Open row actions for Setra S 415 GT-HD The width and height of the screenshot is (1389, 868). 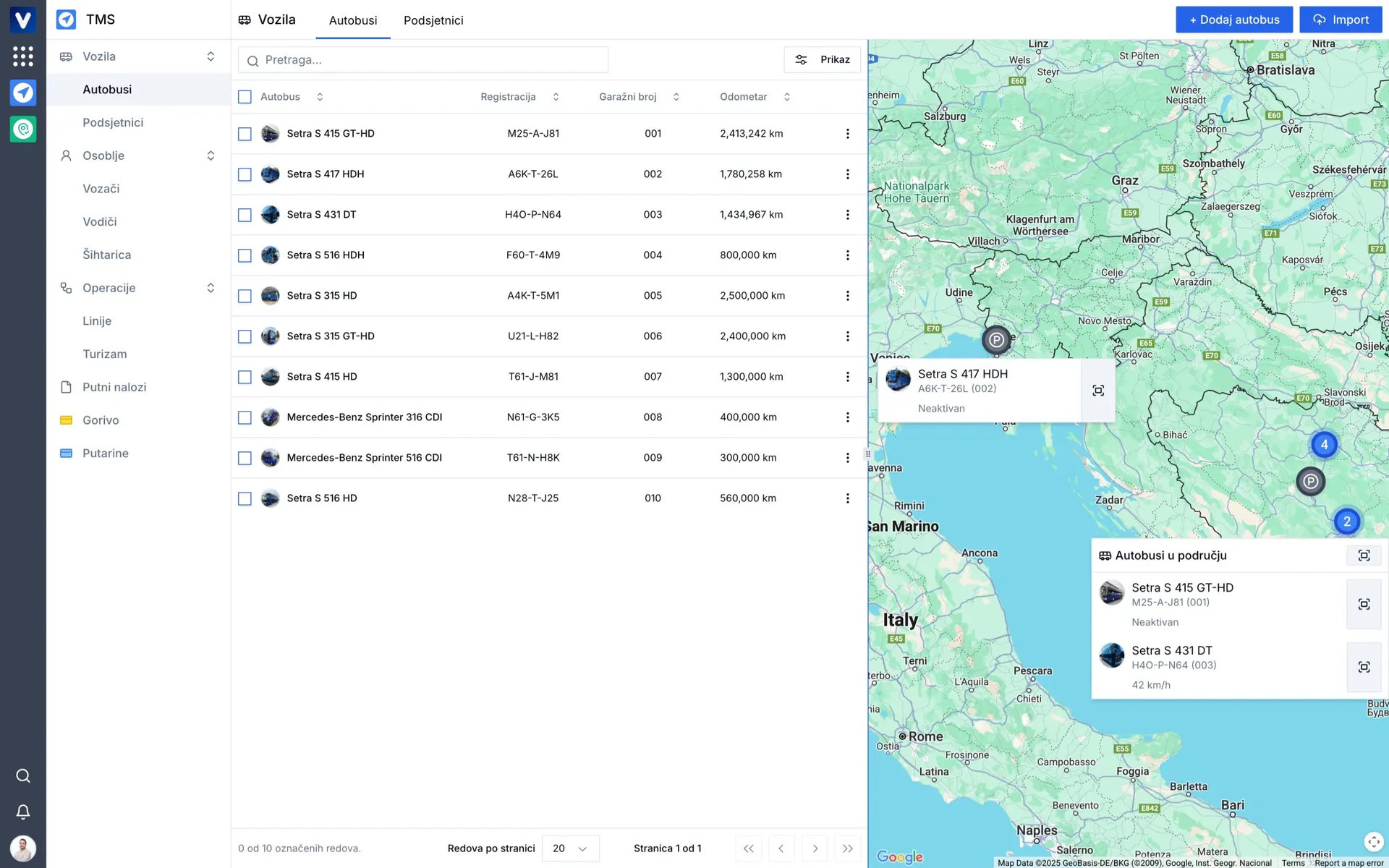848,134
